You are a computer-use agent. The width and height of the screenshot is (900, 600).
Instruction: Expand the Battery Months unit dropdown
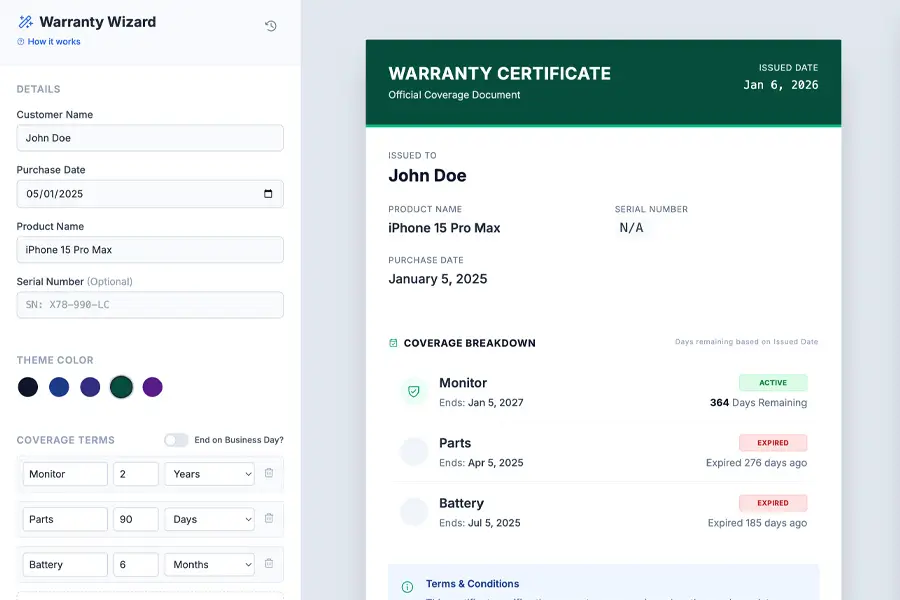pyautogui.click(x=209, y=565)
